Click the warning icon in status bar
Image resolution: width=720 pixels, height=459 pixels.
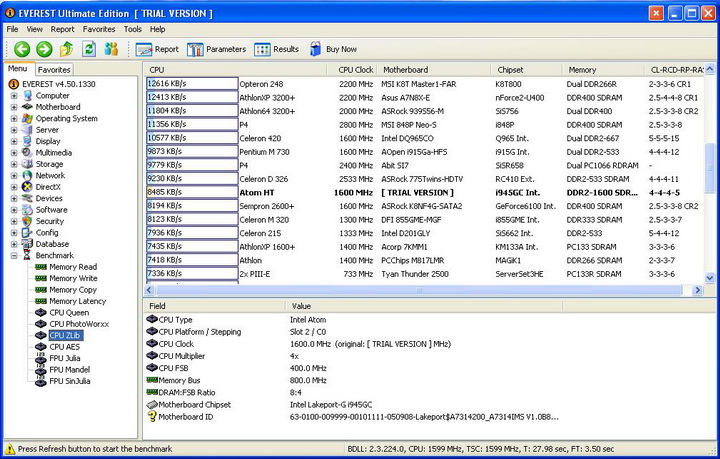pyautogui.click(x=10, y=449)
